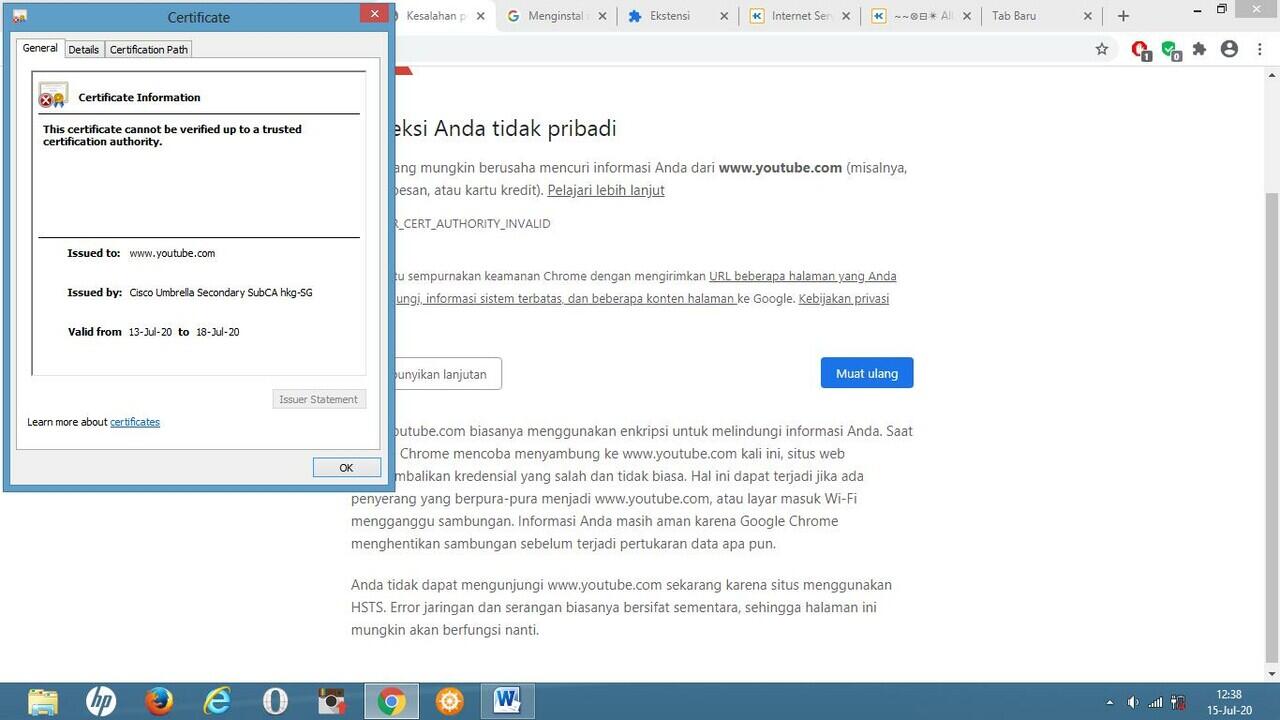Follow the Pelajari lebih lanjut link
The height and width of the screenshot is (720, 1280).
[x=605, y=190]
